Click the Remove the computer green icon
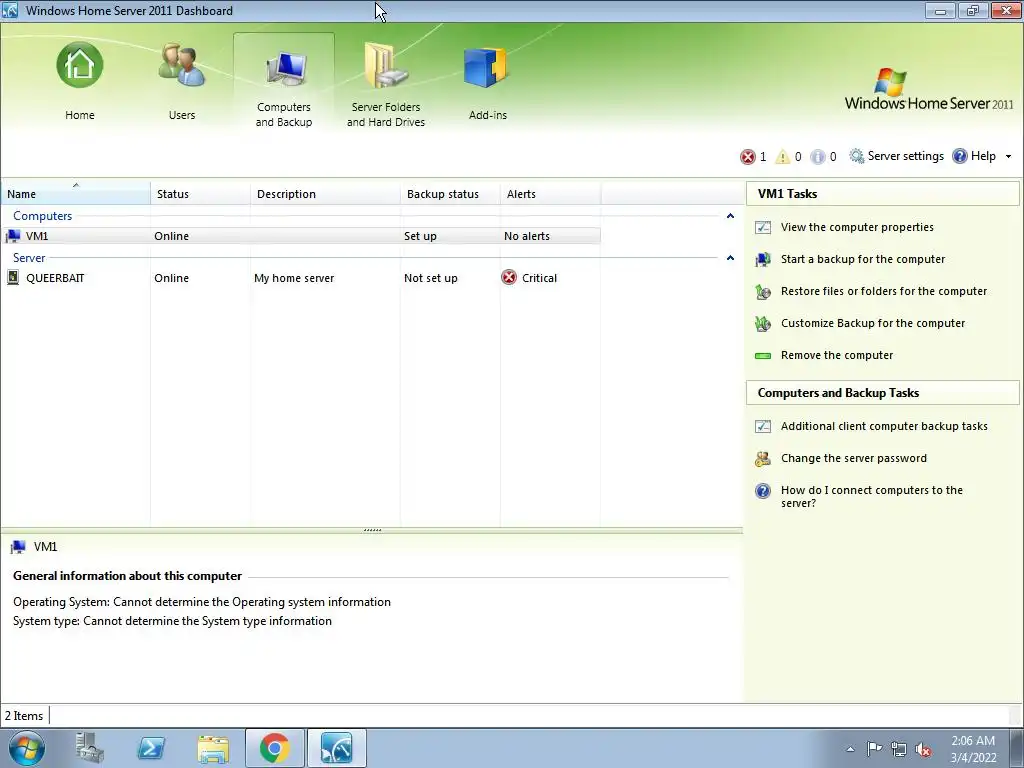Viewport: 1024px width, 768px height. (x=763, y=356)
